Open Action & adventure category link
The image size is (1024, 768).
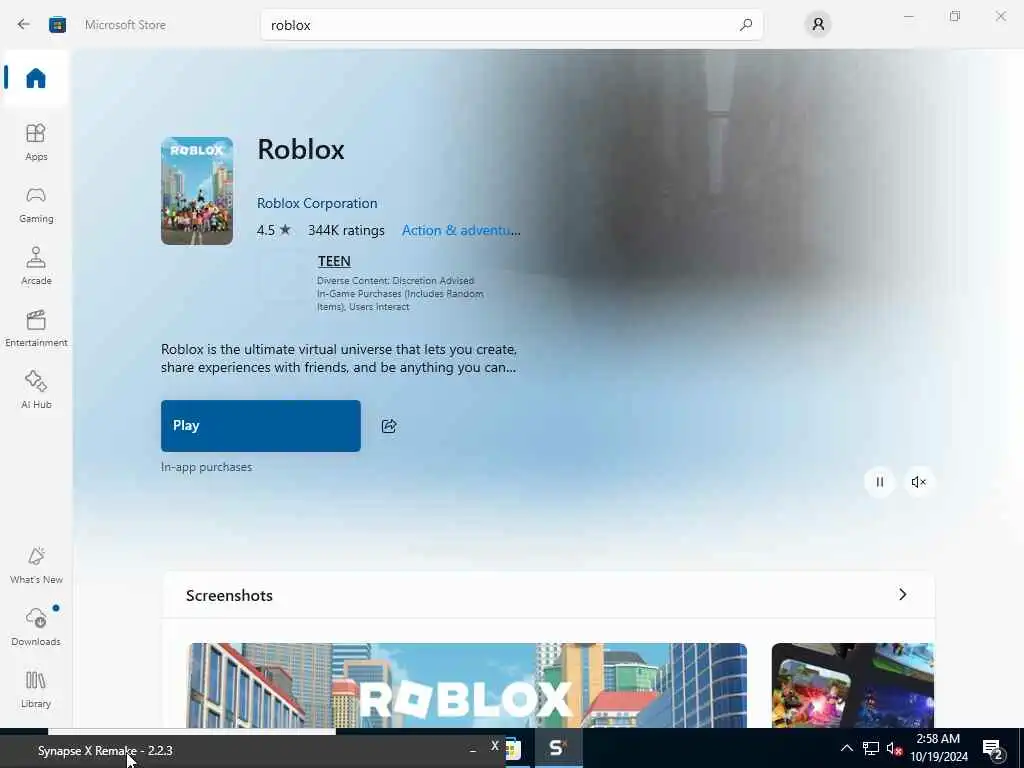point(461,231)
